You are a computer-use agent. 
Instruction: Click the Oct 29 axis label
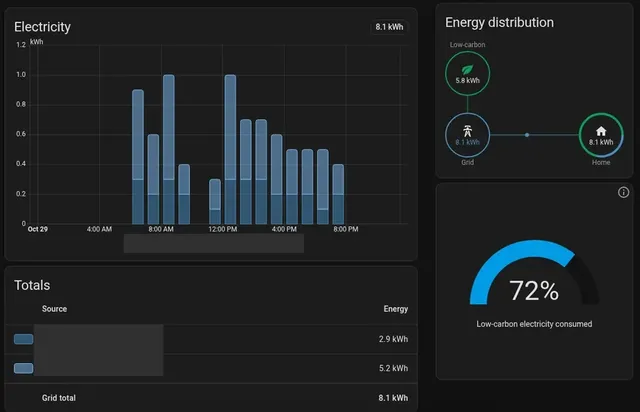point(38,229)
